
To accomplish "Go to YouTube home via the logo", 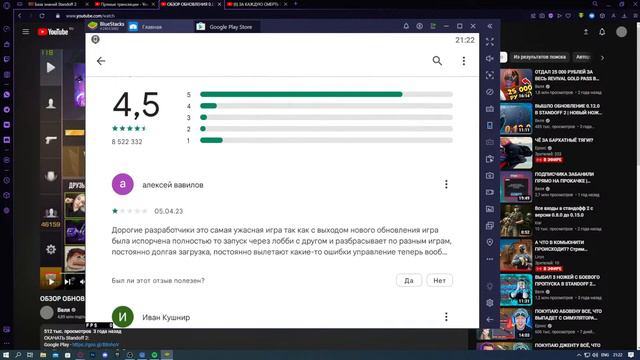I will (53, 31).
